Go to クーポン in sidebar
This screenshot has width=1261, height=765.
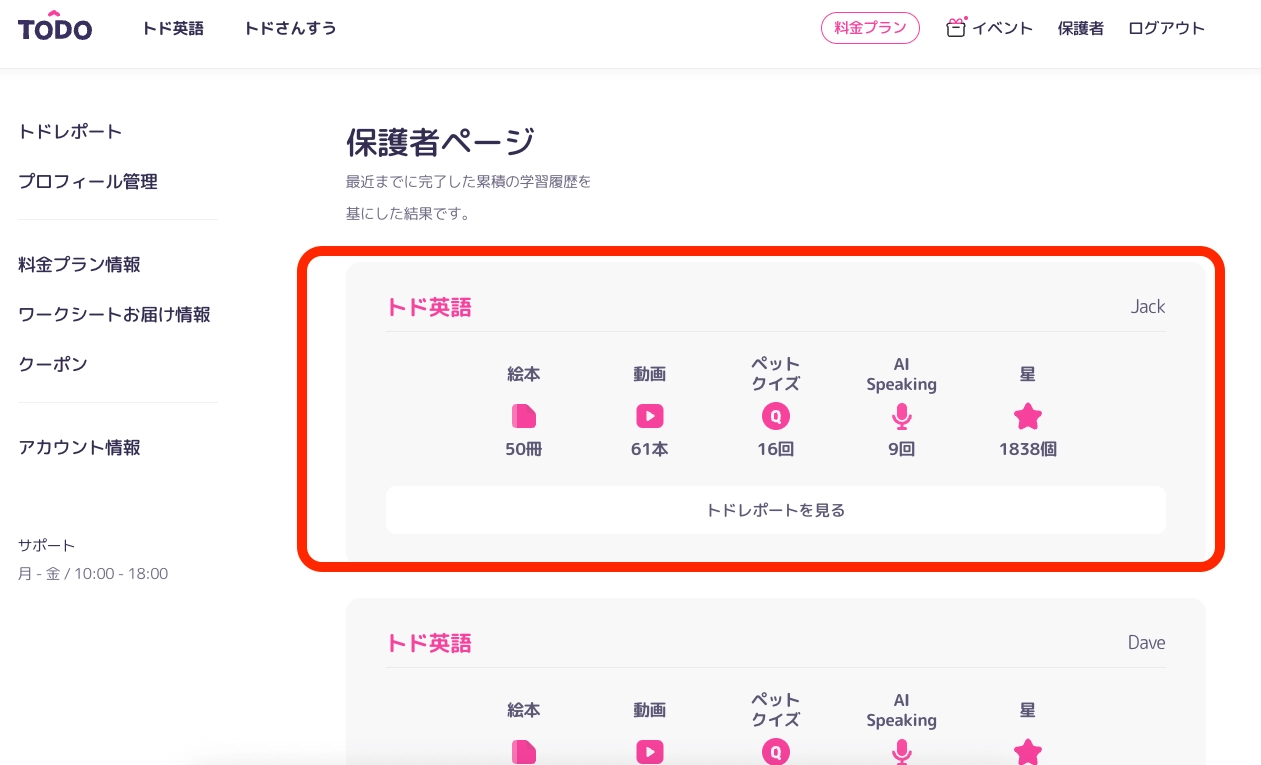click(x=53, y=365)
